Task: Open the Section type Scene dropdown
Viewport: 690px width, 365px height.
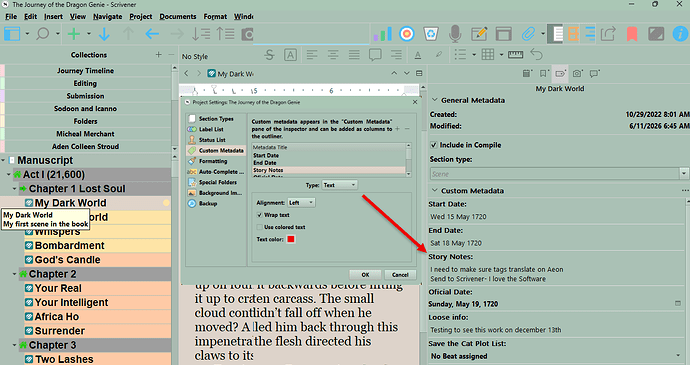Action: pos(559,173)
